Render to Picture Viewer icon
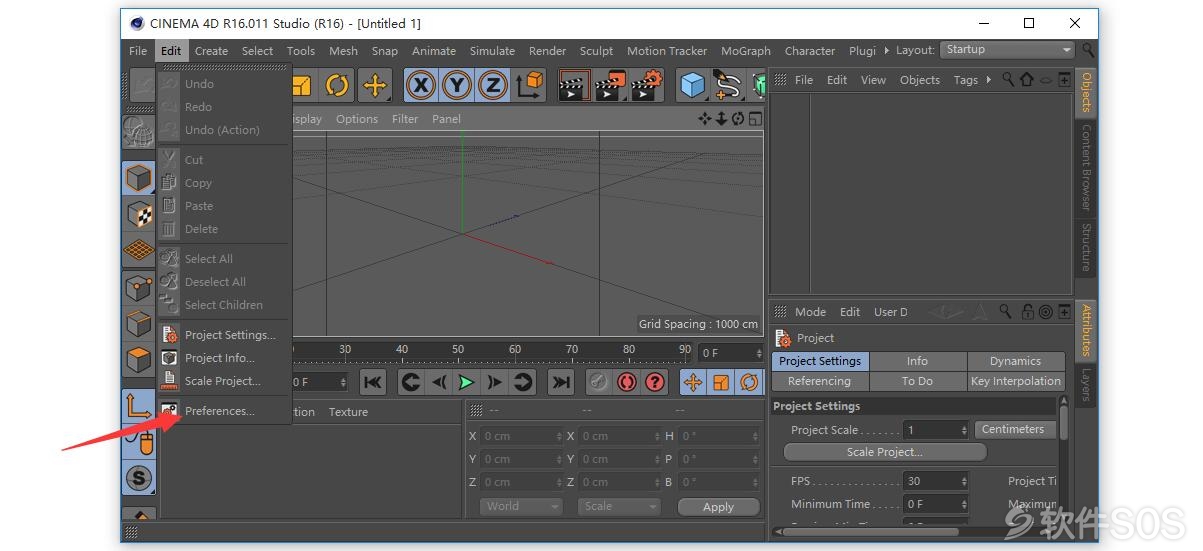This screenshot has height=551, width=1203. (610, 86)
